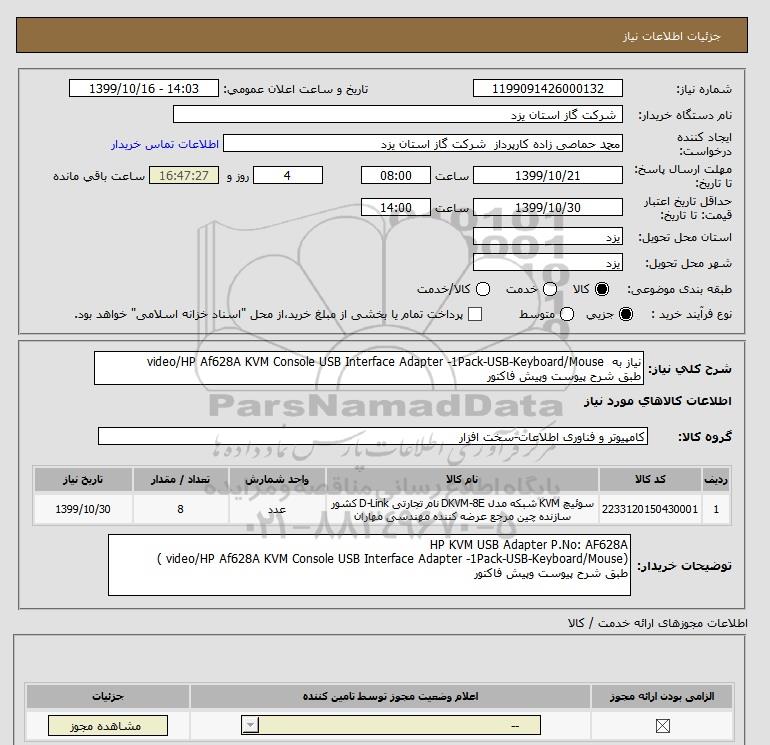Select the خدمت radio button

point(550,289)
